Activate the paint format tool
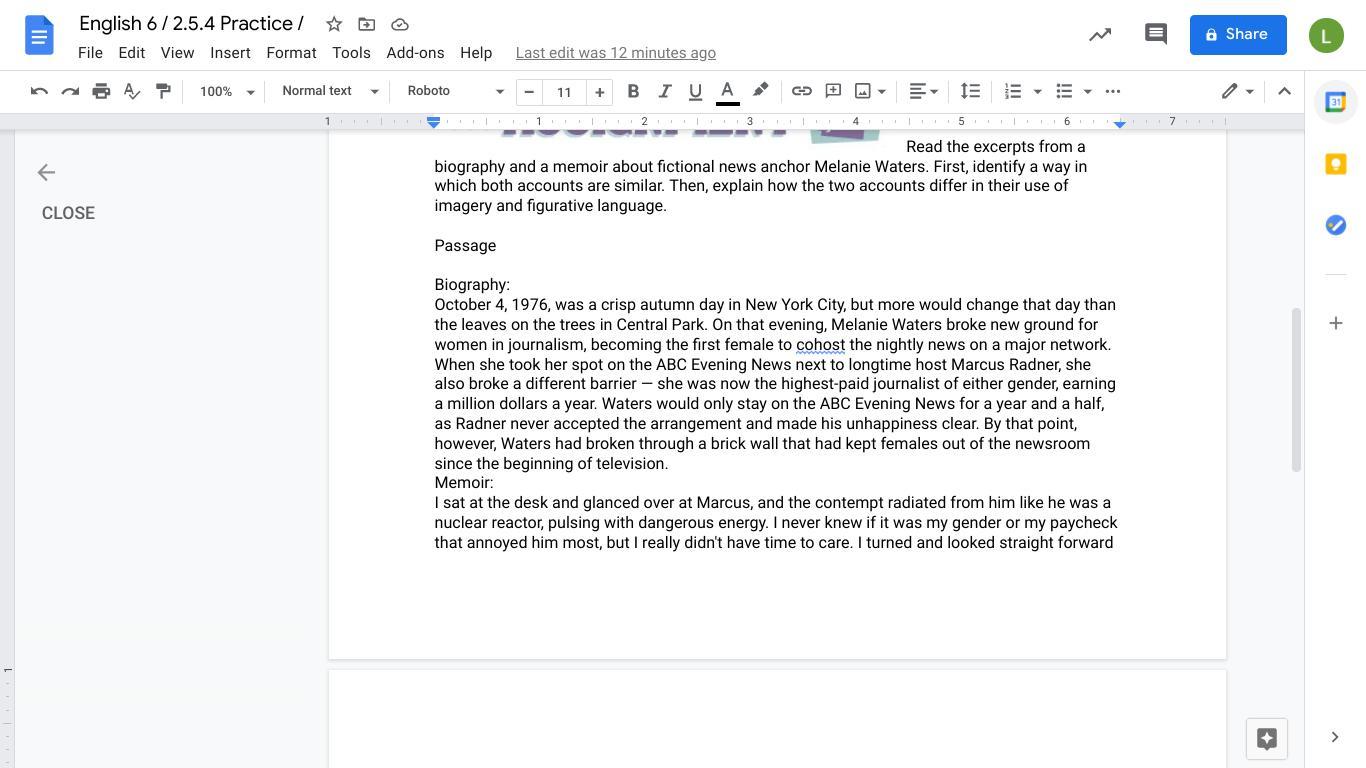This screenshot has height=768, width=1366. 163,91
